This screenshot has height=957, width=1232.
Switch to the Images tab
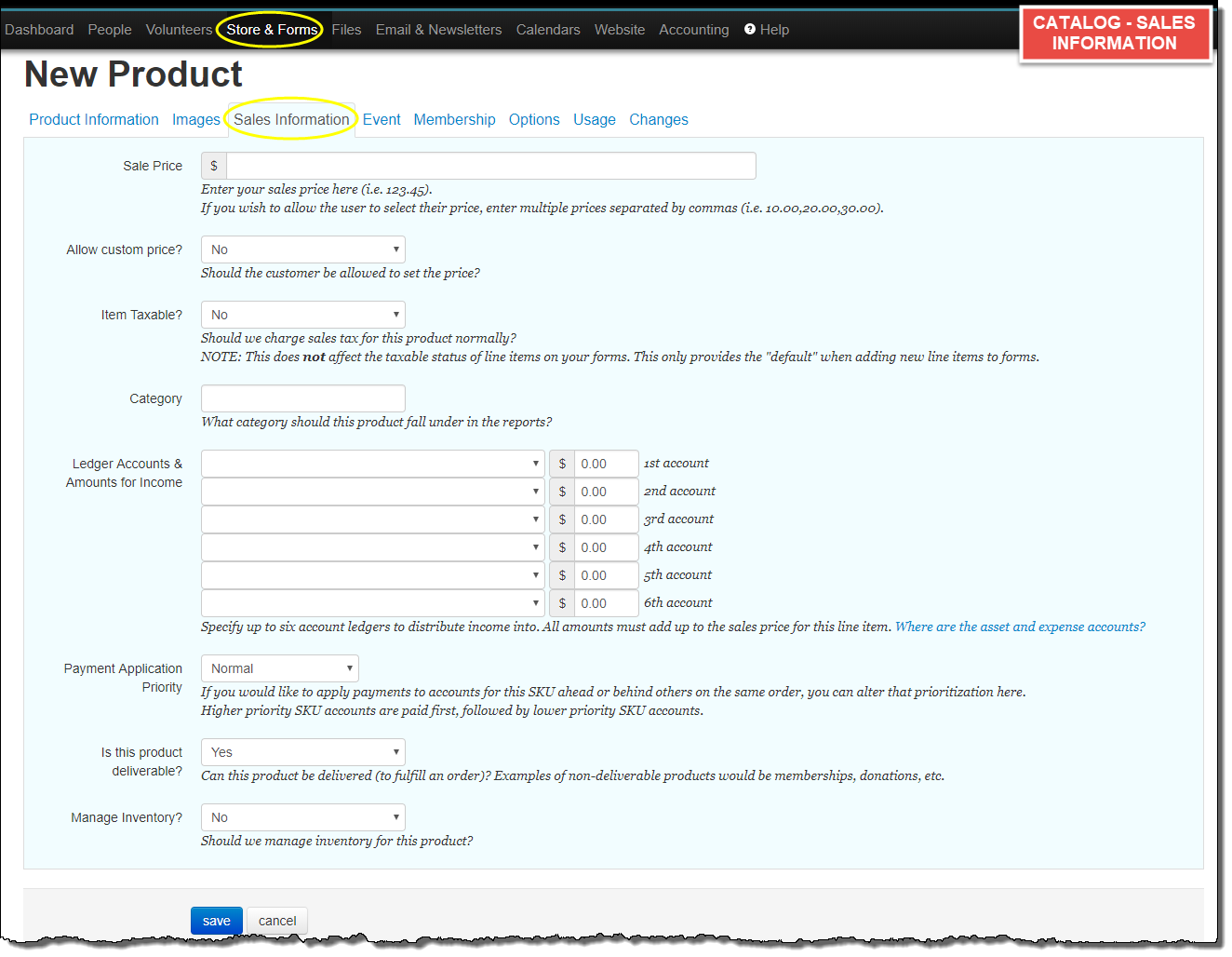196,119
